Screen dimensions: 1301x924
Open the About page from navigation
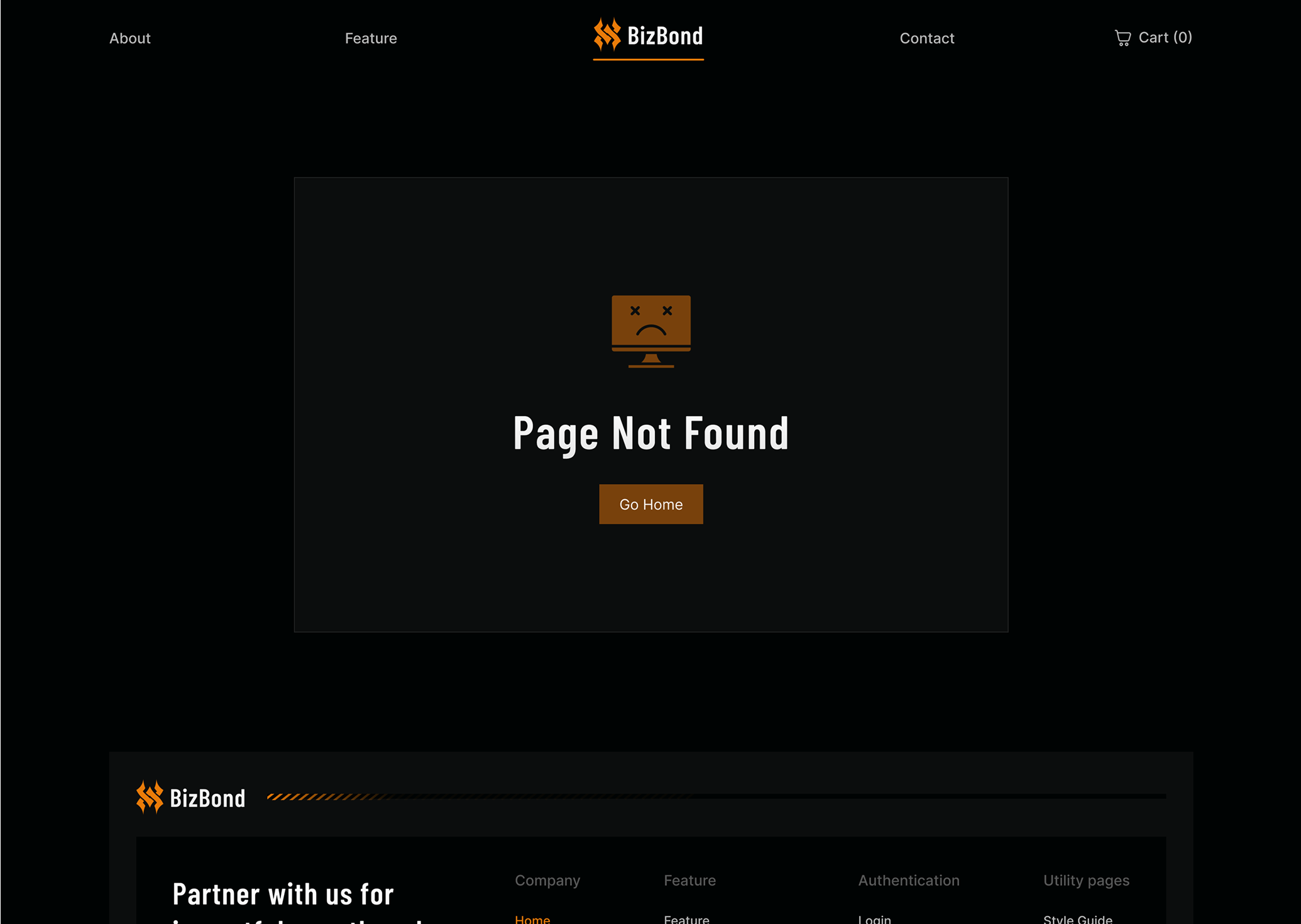coord(130,38)
